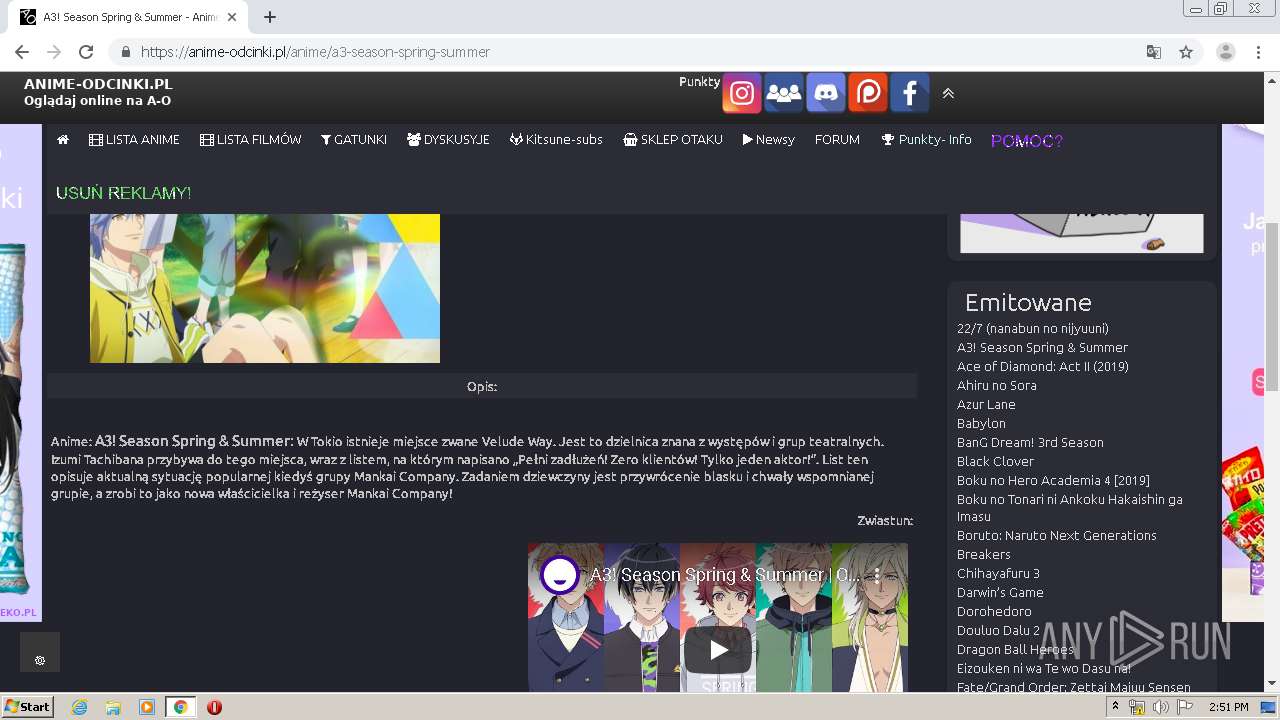Open Ahiru no Sora link

coord(996,385)
